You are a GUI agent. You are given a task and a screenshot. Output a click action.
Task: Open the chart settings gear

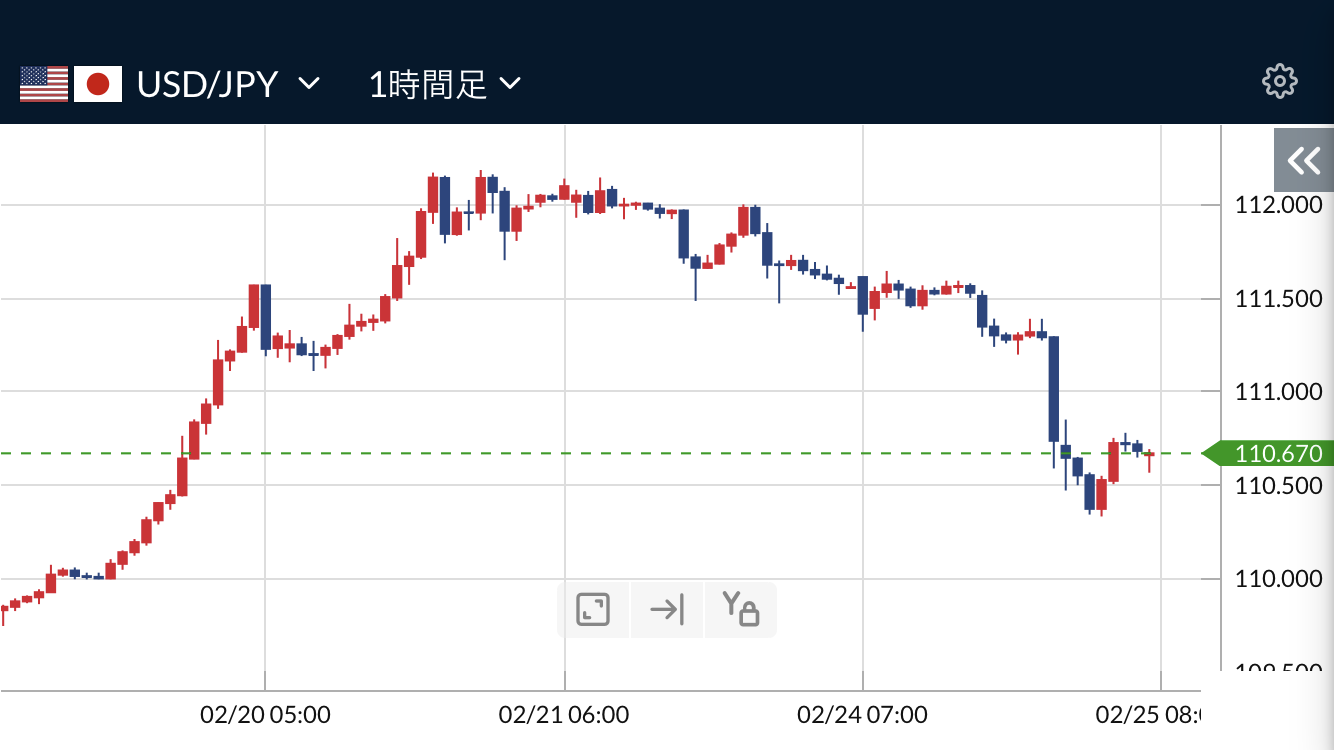(x=1279, y=82)
